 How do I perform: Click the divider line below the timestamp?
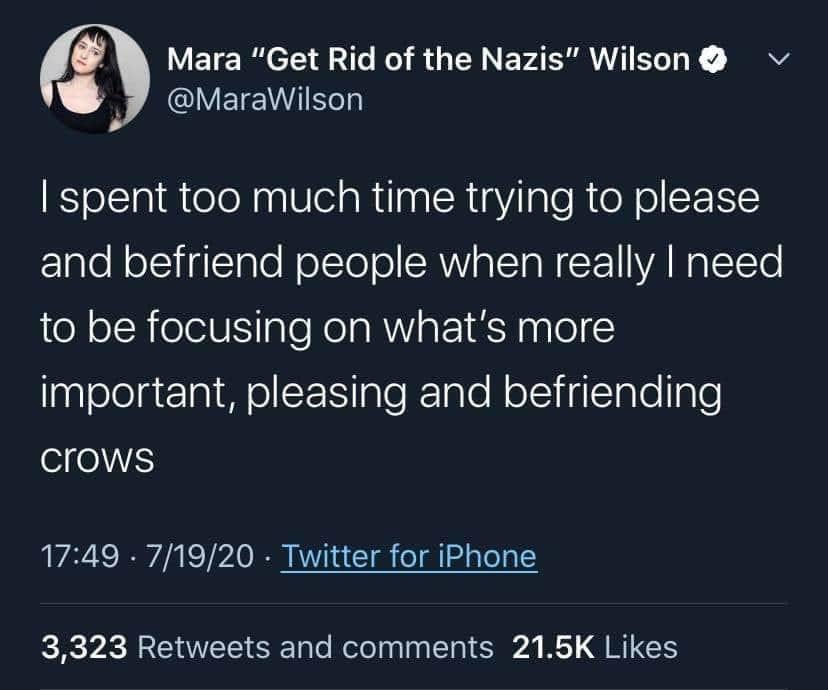point(414,603)
